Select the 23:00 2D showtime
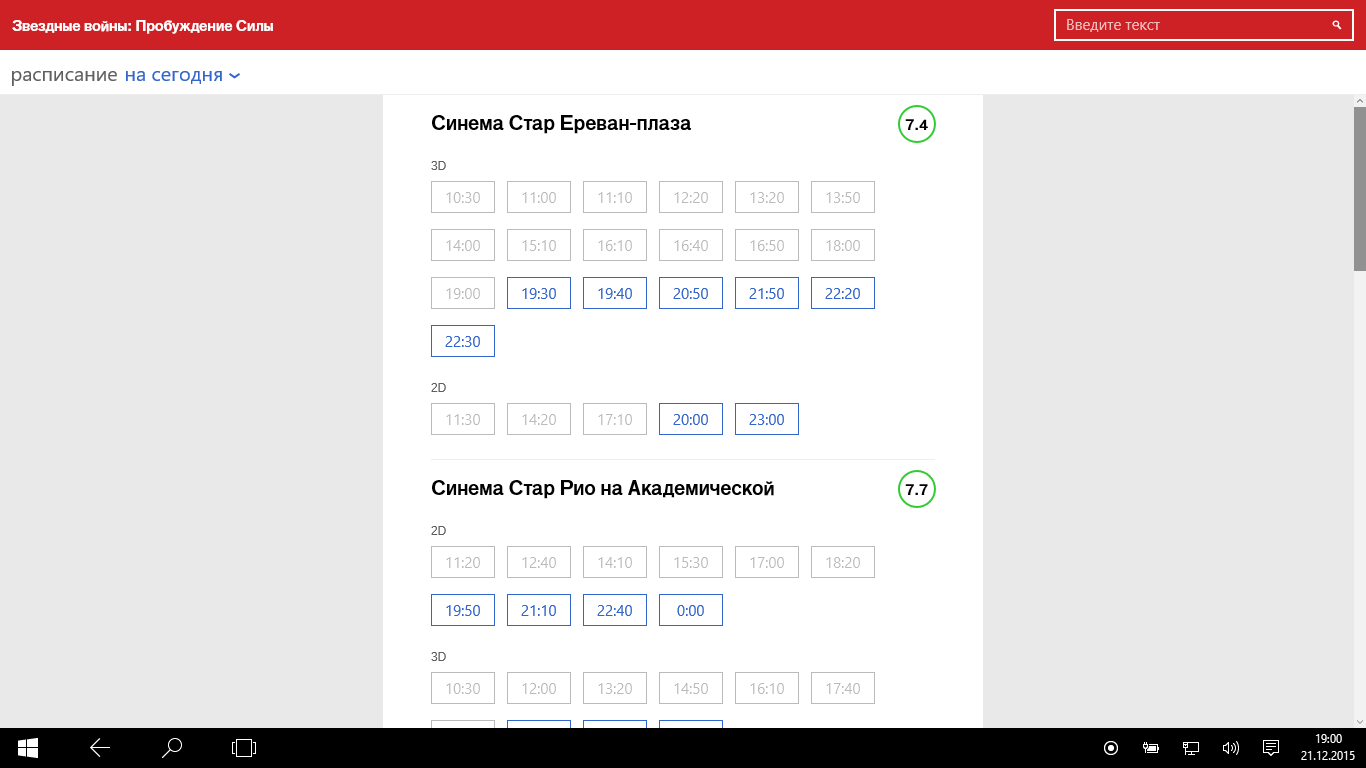1366x768 pixels. 767,419
